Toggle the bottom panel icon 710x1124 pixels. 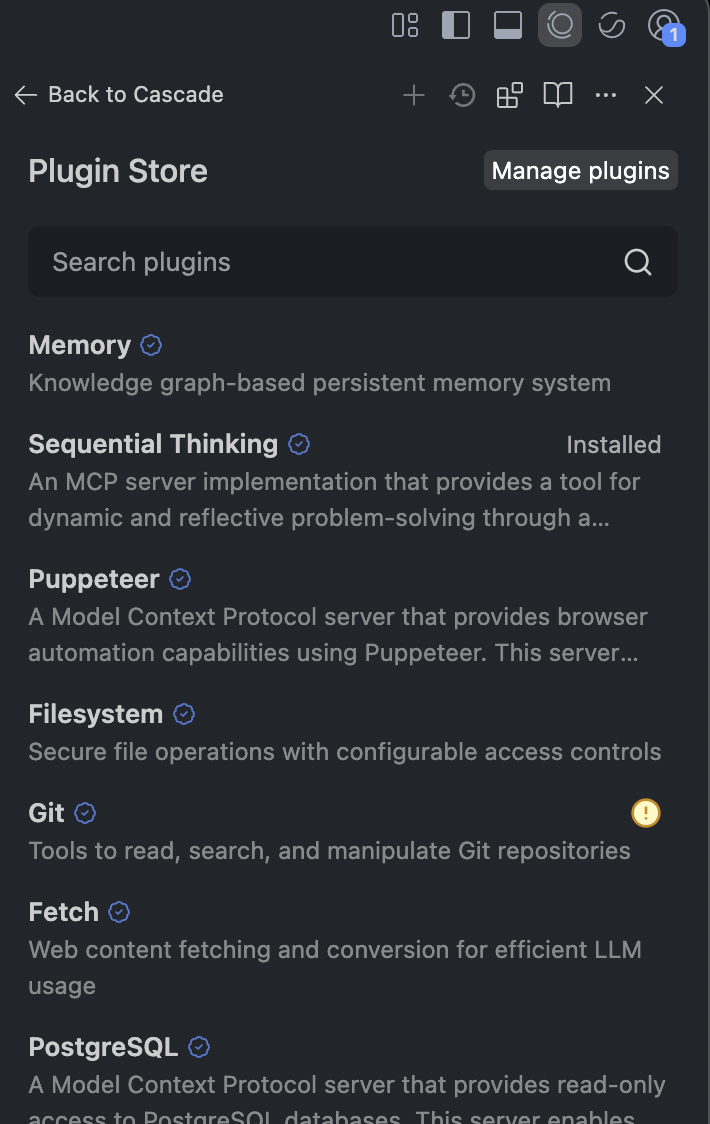[x=508, y=26]
